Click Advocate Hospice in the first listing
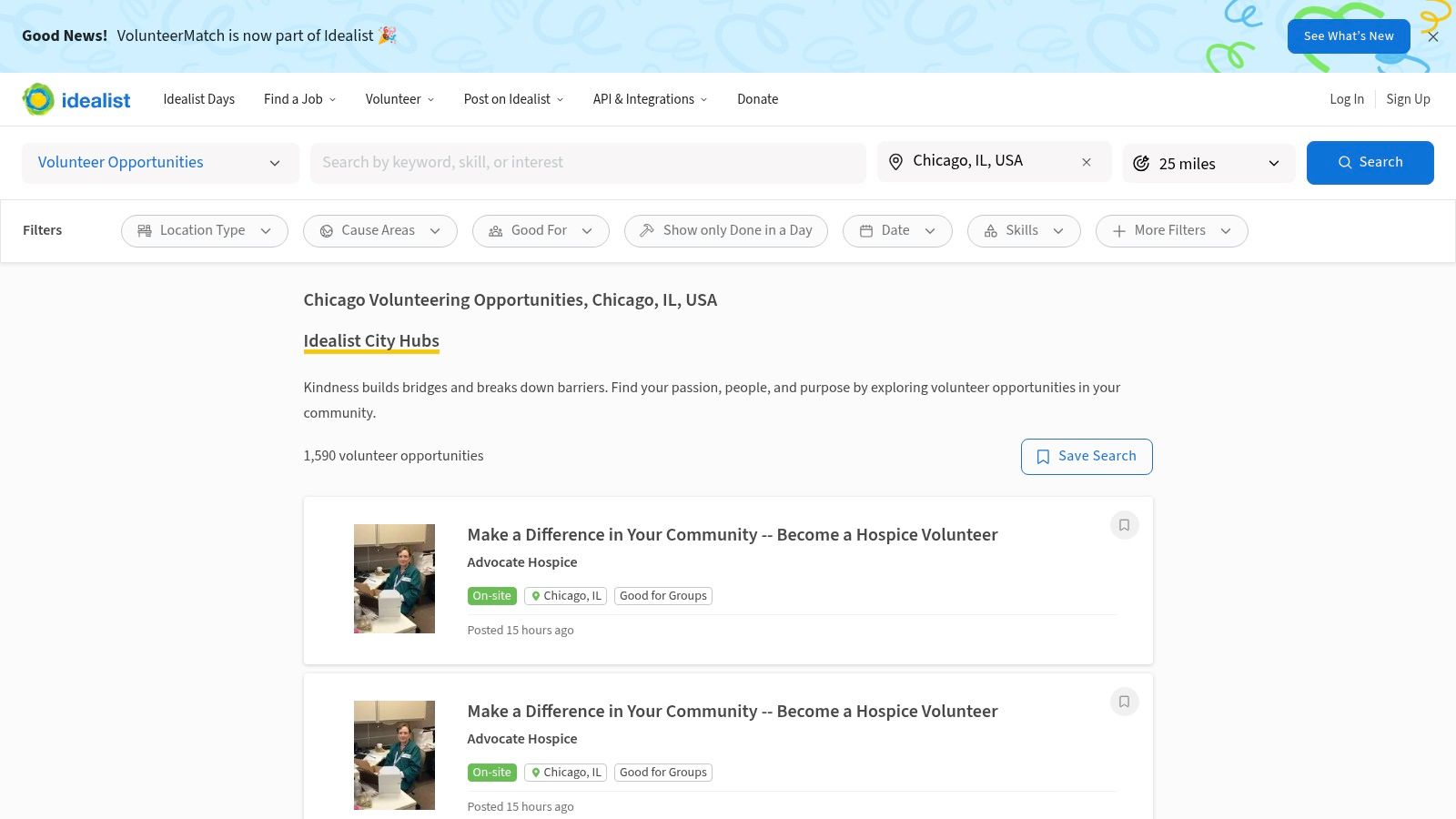Screen dimensions: 1456x819 [x=522, y=562]
